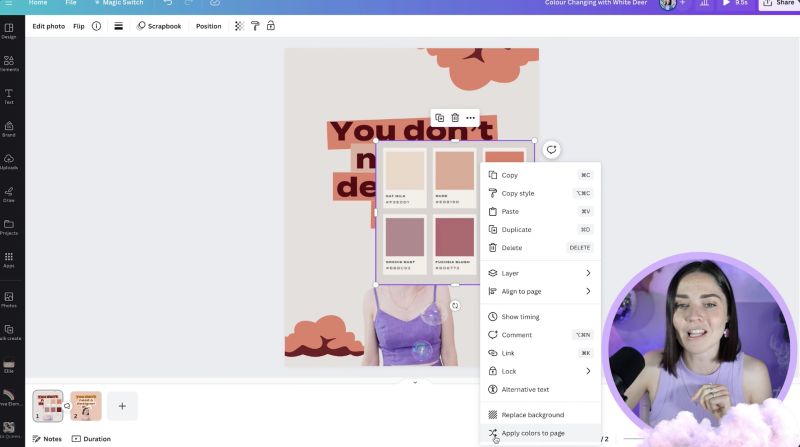Click the transparency checkerboard icon
Viewport: 800px width, 447px height.
point(239,26)
